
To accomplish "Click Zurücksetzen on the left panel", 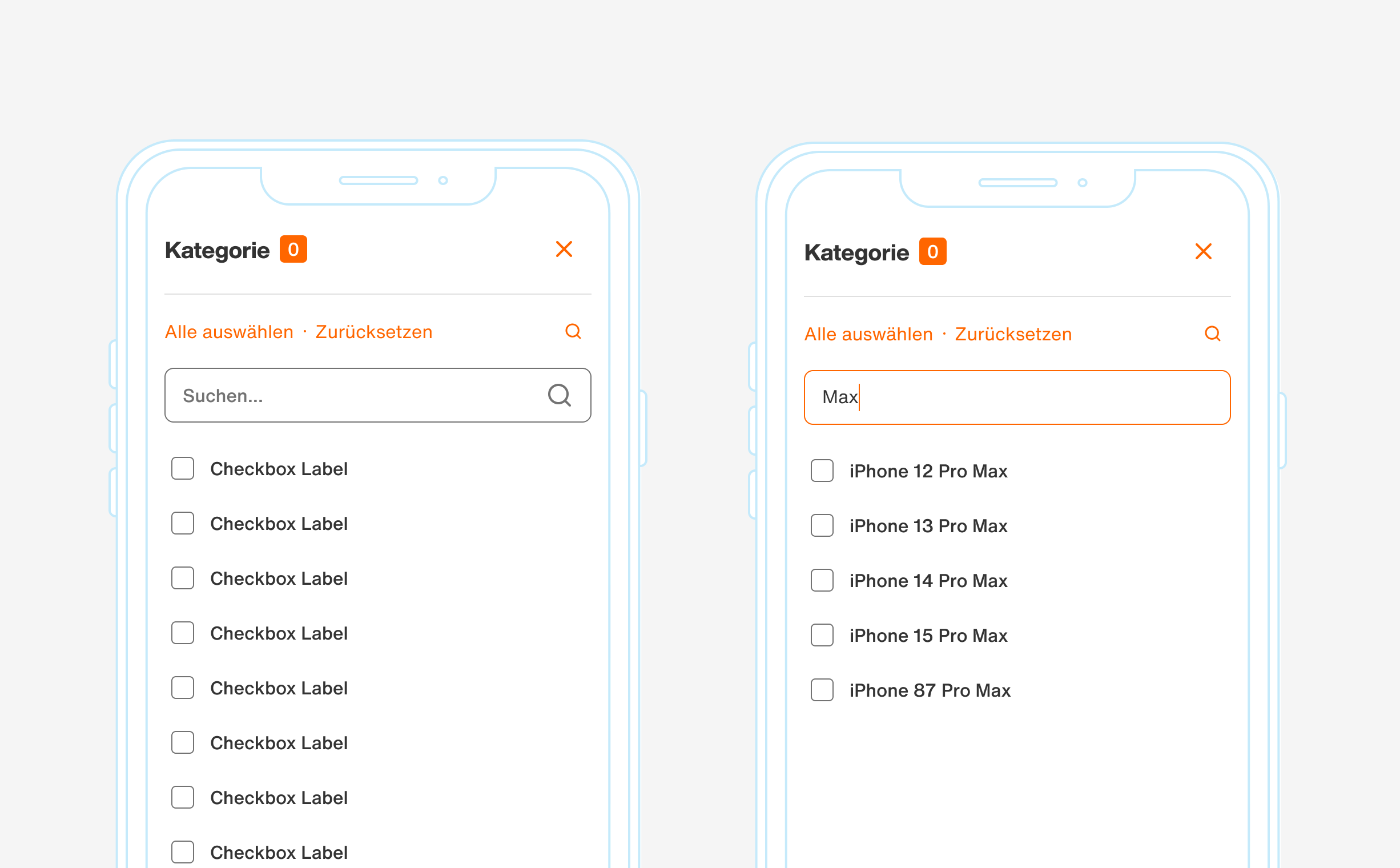I will click(373, 331).
